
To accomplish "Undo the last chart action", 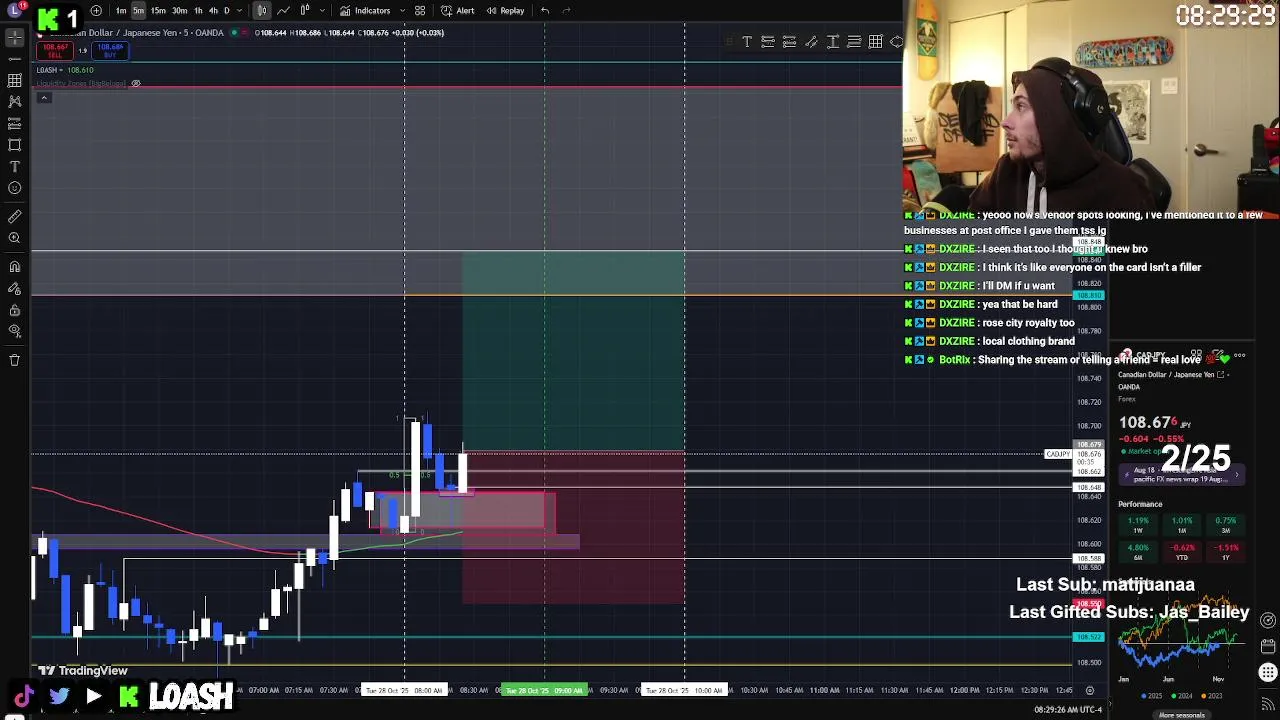I will (x=544, y=11).
